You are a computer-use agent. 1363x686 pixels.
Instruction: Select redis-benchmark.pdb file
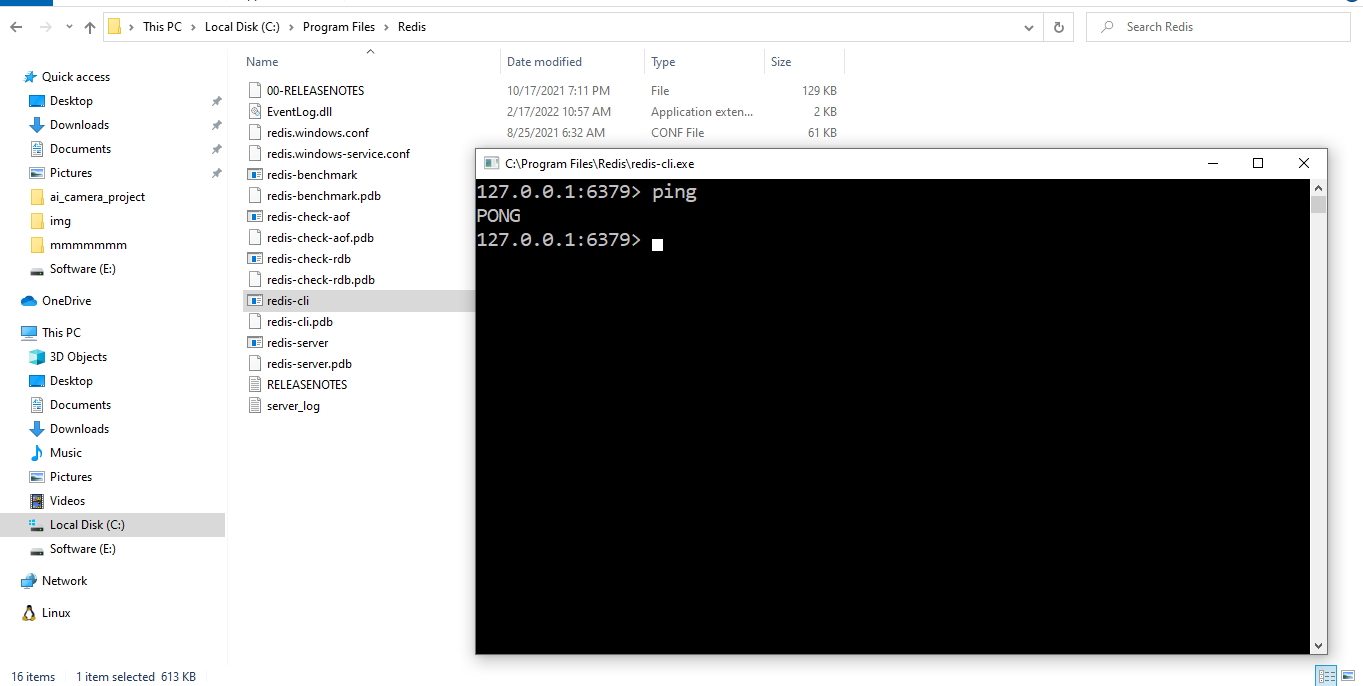(324, 196)
